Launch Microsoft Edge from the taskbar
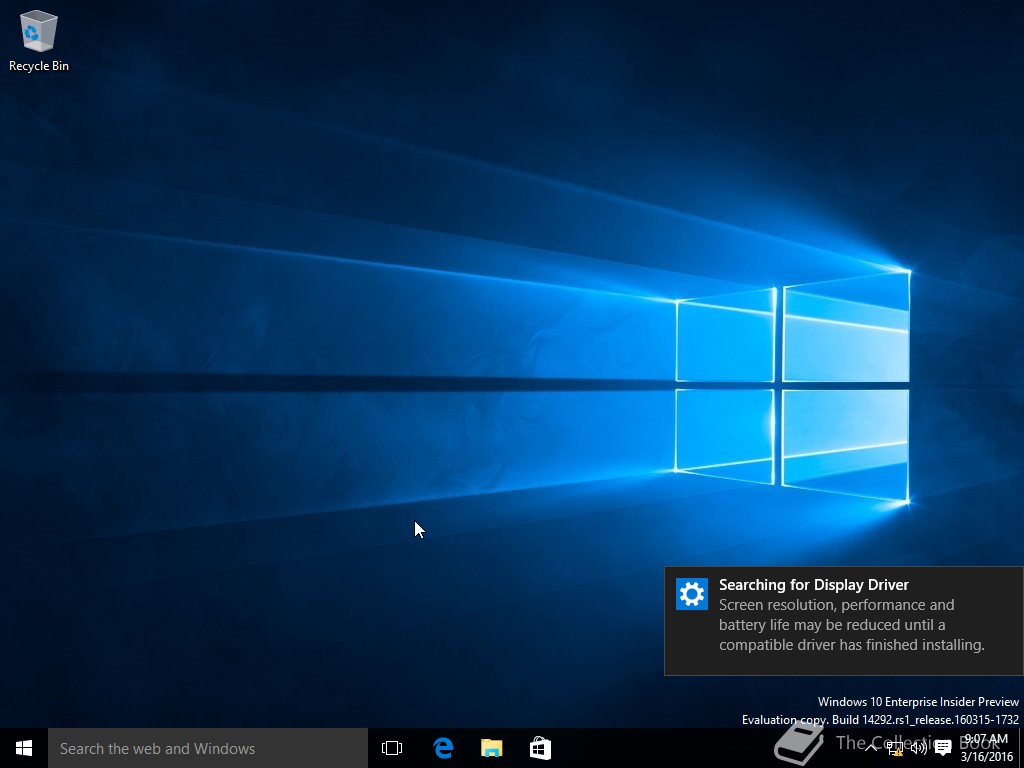This screenshot has width=1024, height=768. [443, 748]
